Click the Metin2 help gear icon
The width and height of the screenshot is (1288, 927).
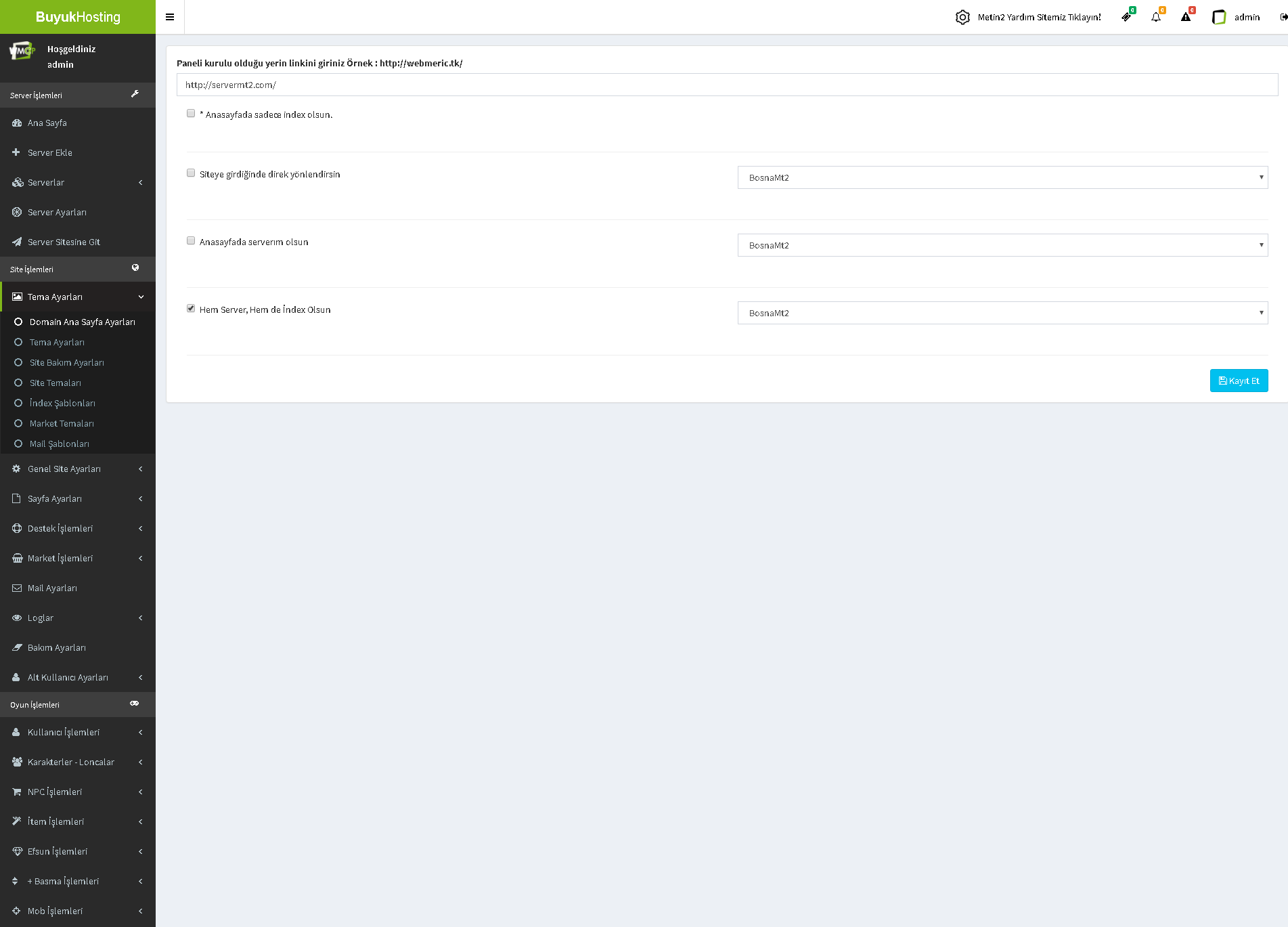point(962,17)
